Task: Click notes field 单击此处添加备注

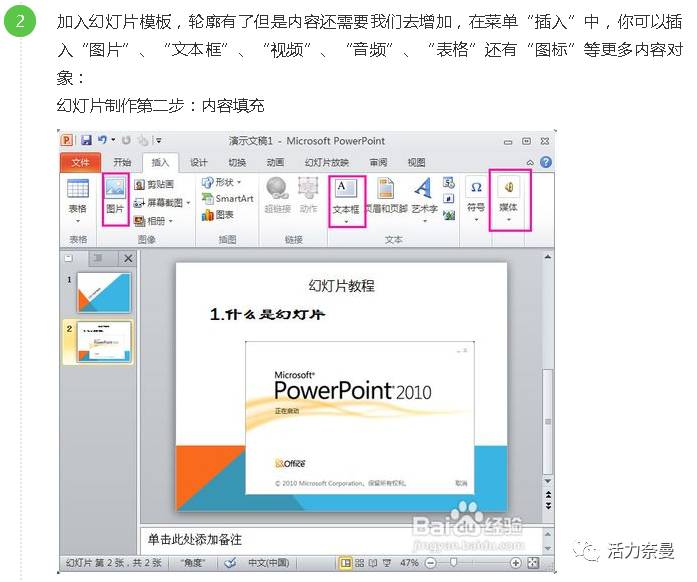Action: (195, 540)
